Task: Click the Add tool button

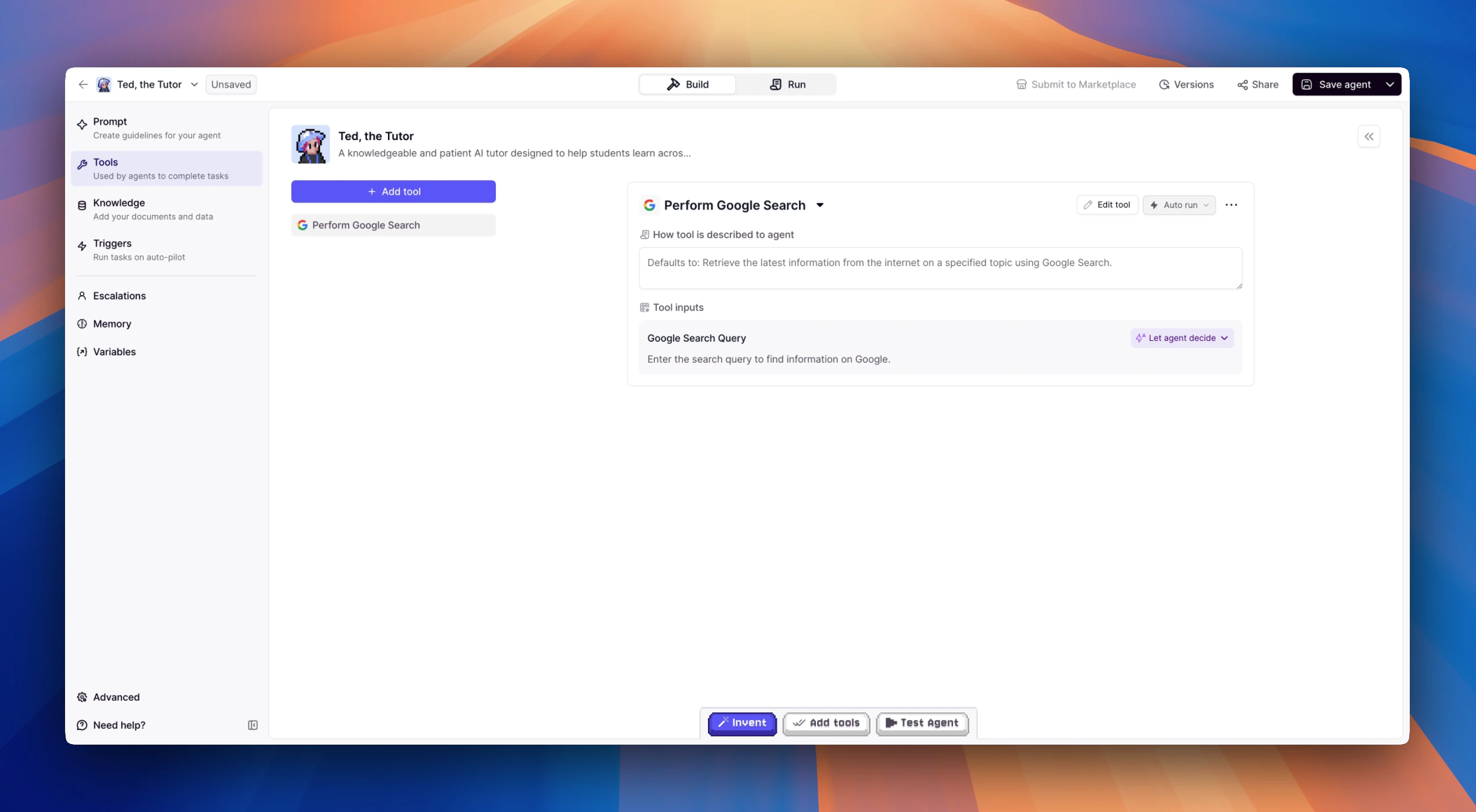Action: [x=393, y=192]
